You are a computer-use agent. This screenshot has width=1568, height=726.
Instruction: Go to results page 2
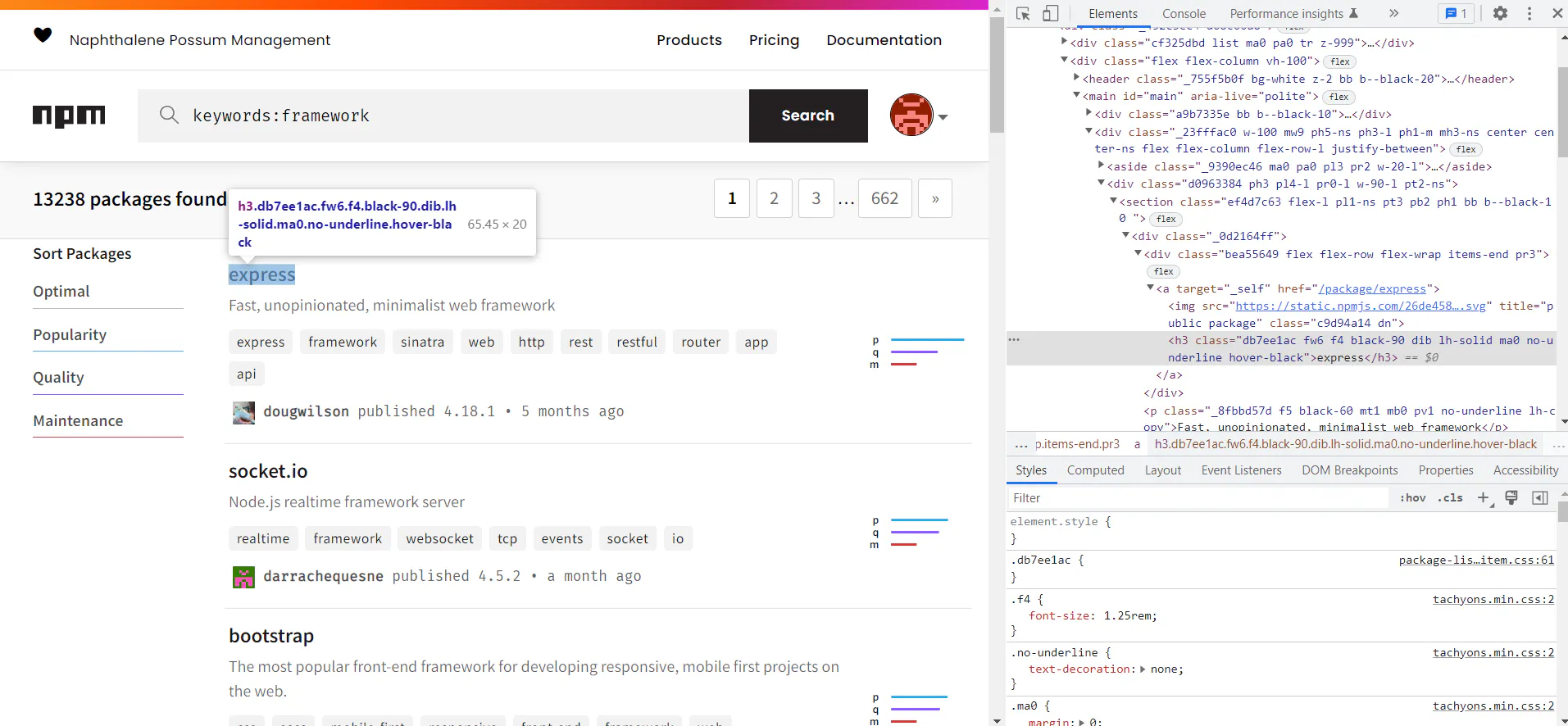(x=774, y=198)
